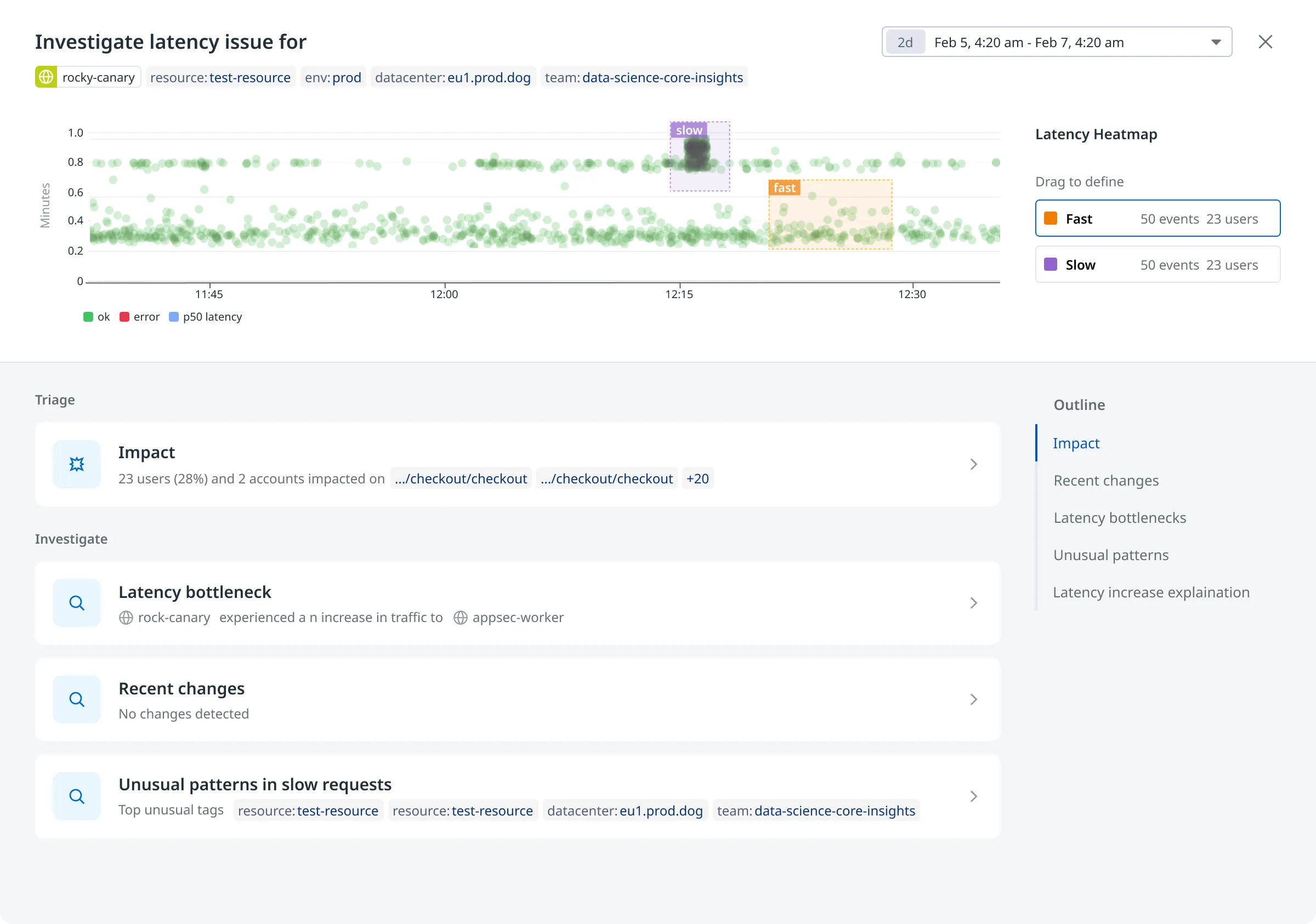Click the env:prod tag
The image size is (1316, 924).
pos(332,77)
